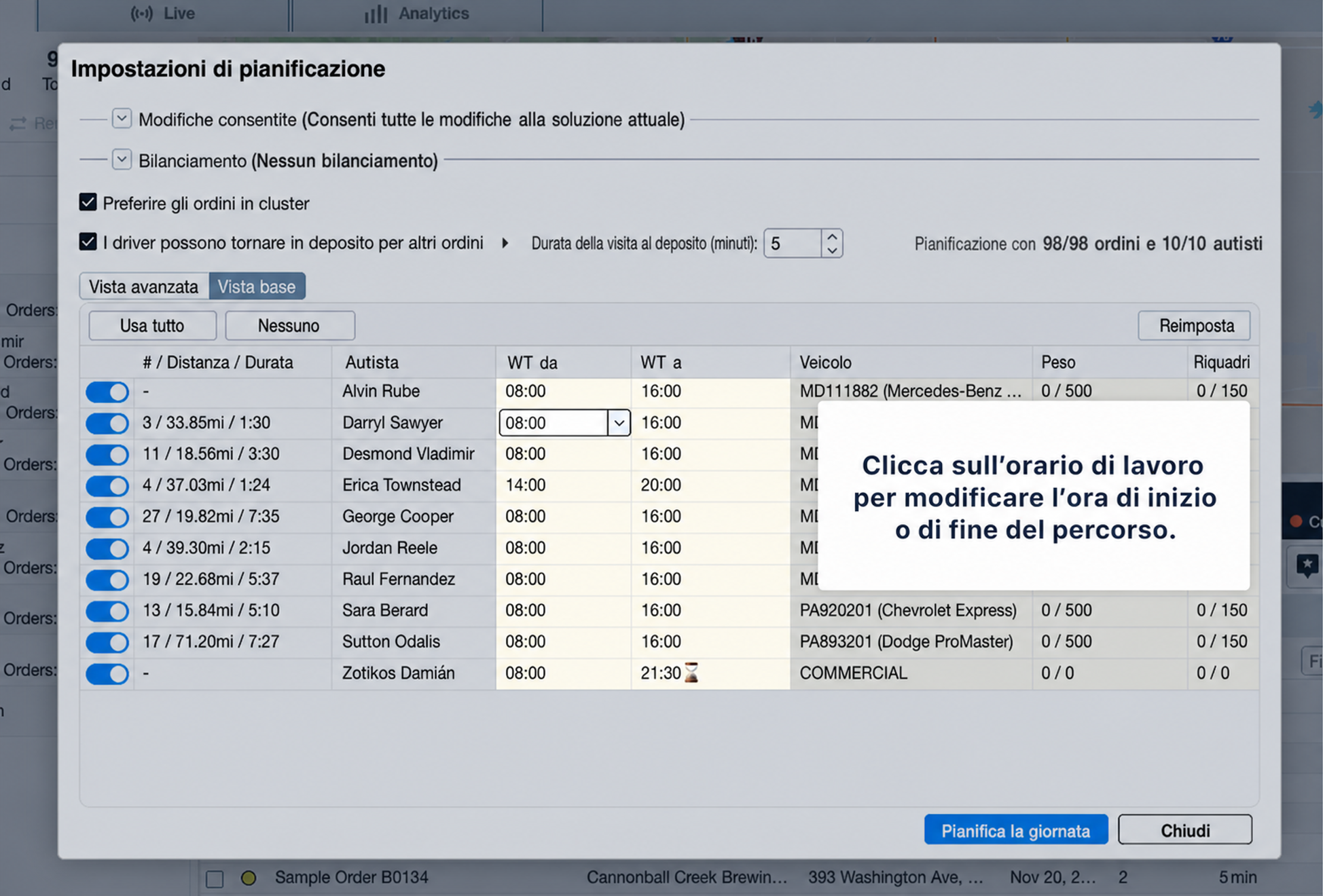This screenshot has width=1323, height=896.
Task: Switch to Vista avanzata tab
Action: coord(144,286)
